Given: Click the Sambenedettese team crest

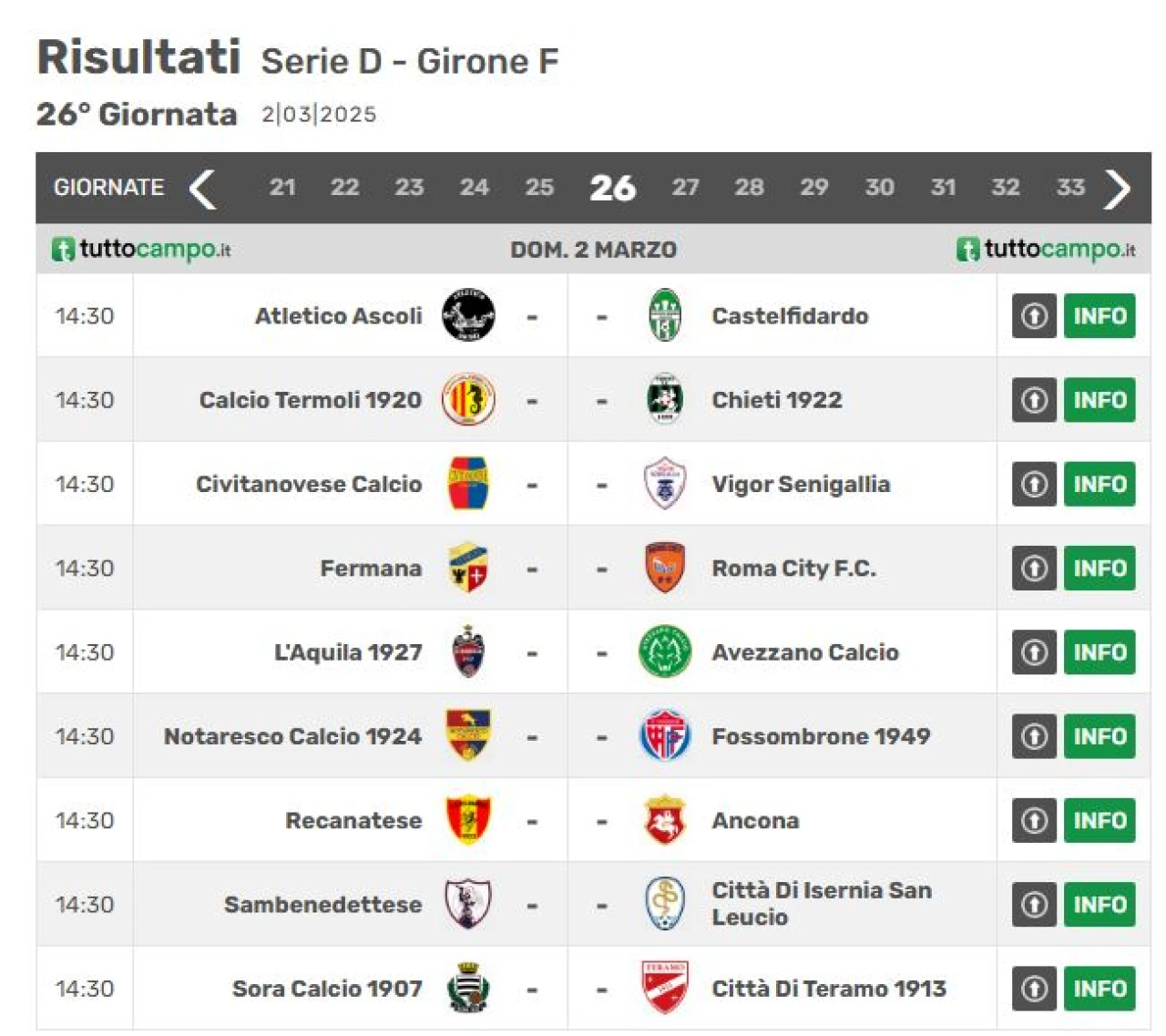Looking at the screenshot, I should click(x=468, y=904).
